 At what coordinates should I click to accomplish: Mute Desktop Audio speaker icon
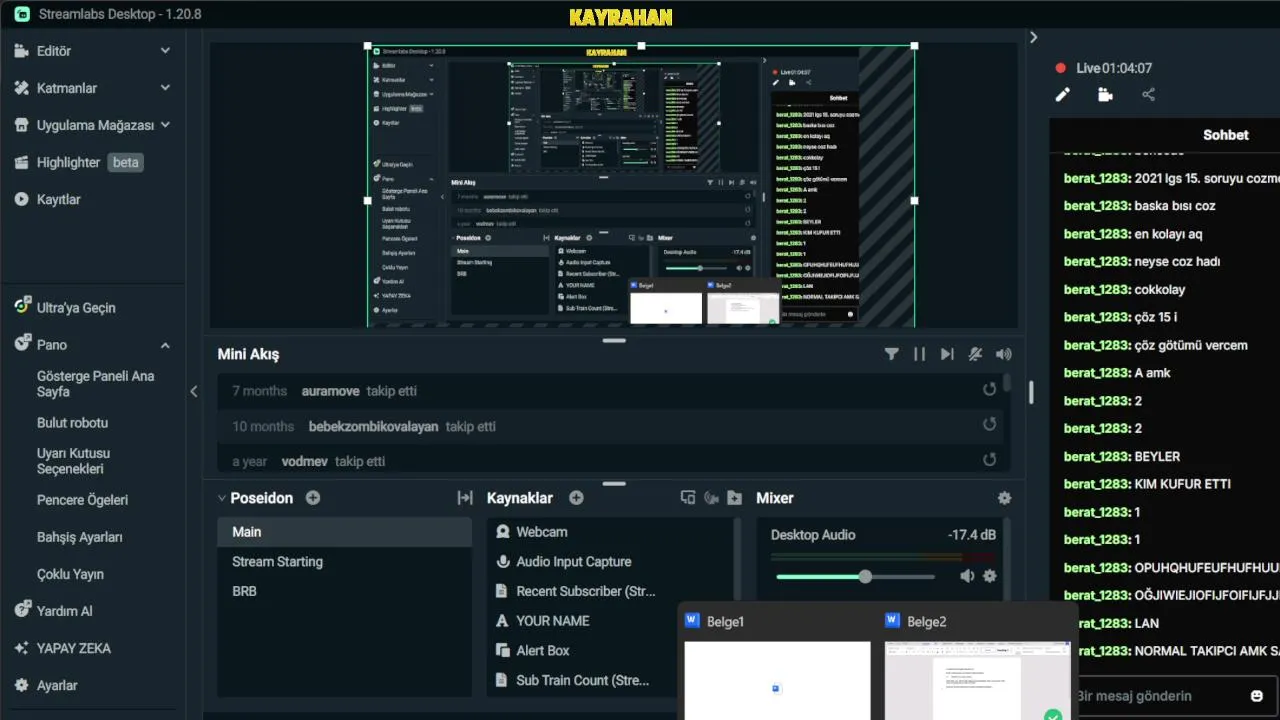tap(967, 576)
